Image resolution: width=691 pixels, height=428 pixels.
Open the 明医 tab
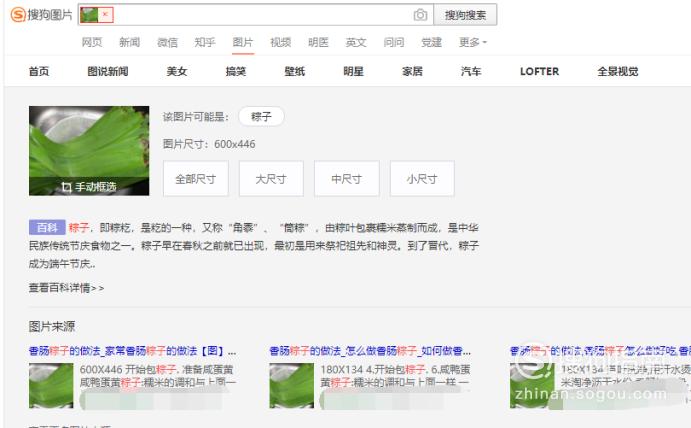pyautogui.click(x=318, y=42)
